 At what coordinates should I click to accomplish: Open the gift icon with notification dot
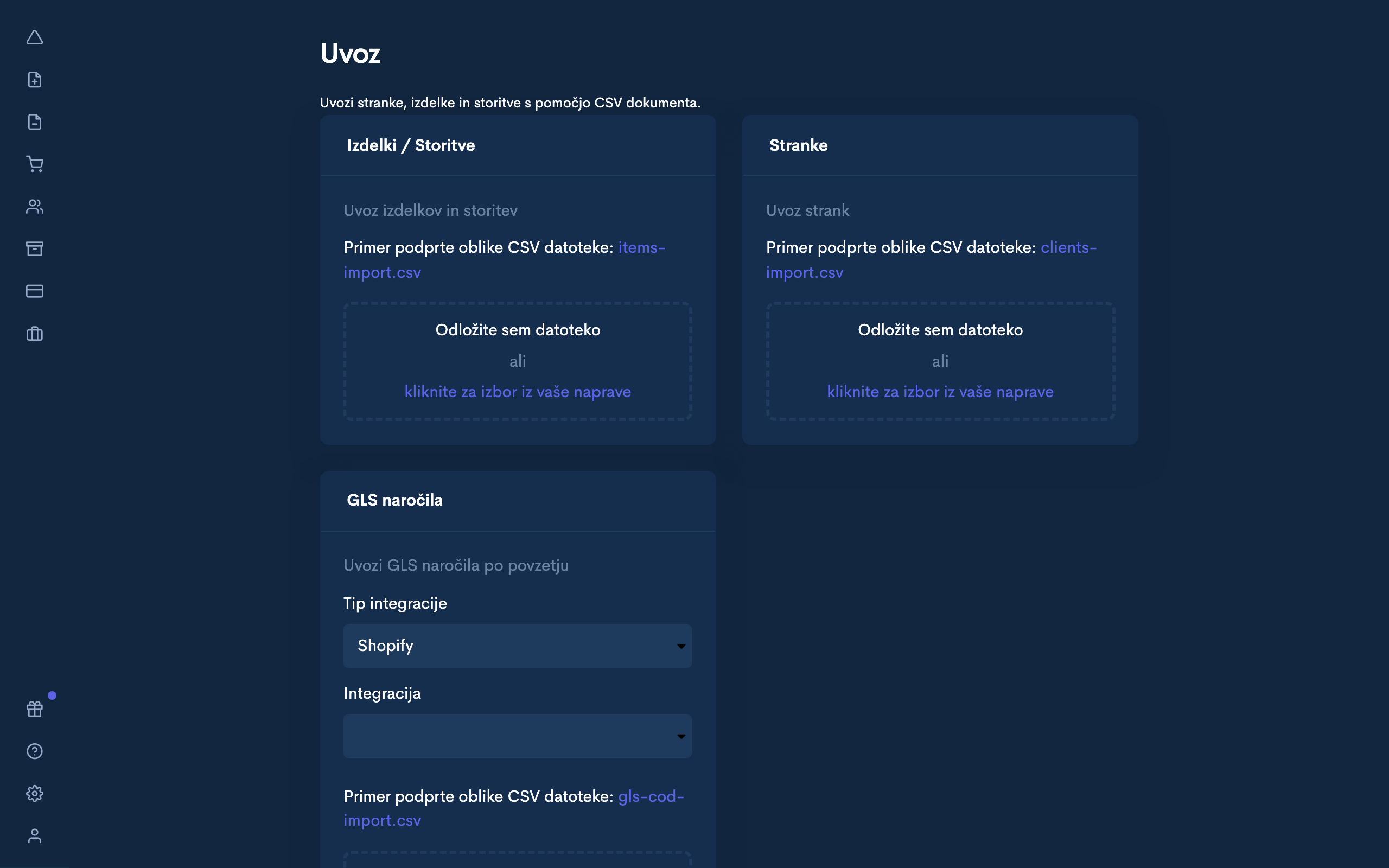[34, 709]
